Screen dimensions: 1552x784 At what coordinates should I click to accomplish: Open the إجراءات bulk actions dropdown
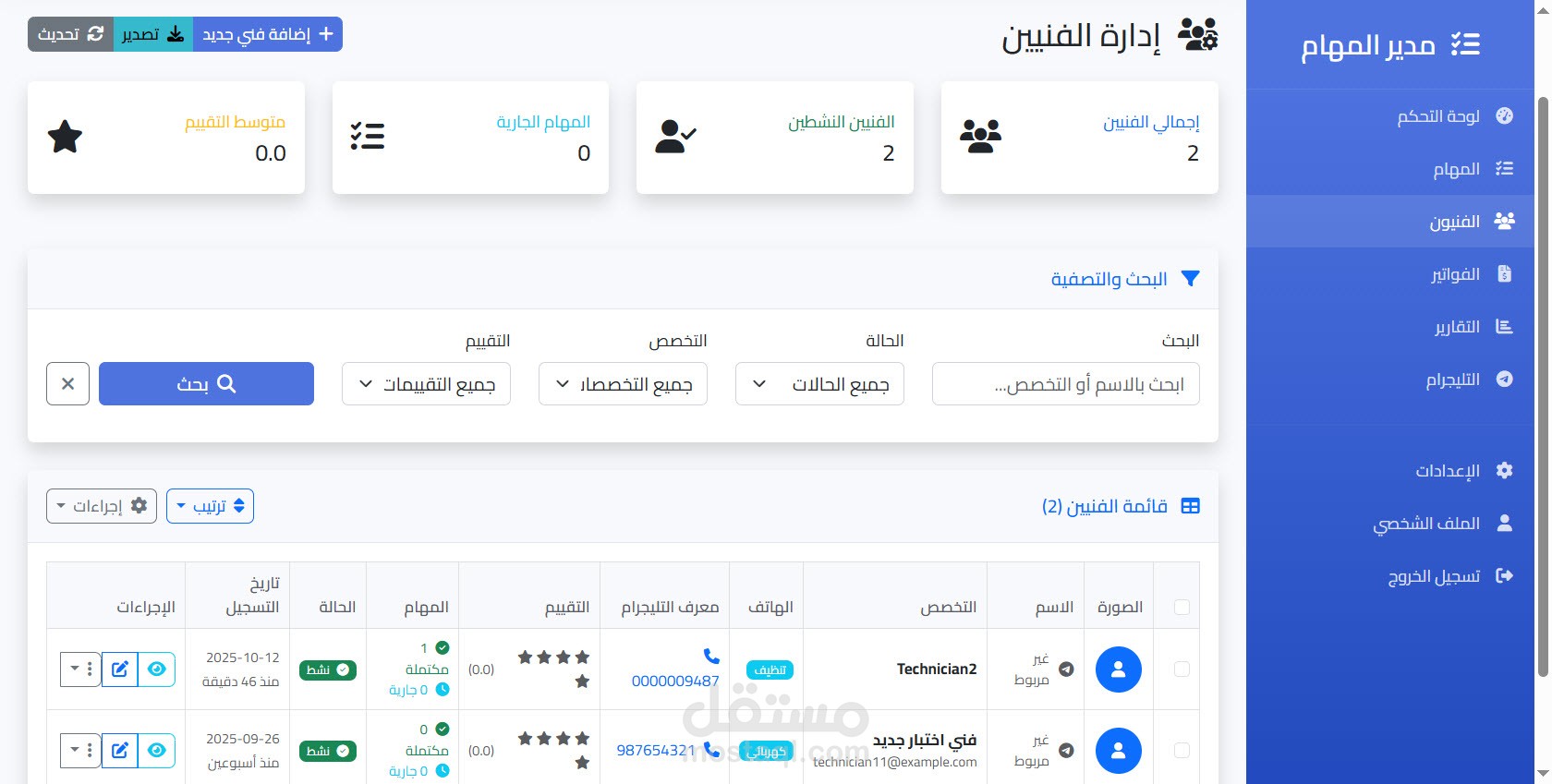102,506
